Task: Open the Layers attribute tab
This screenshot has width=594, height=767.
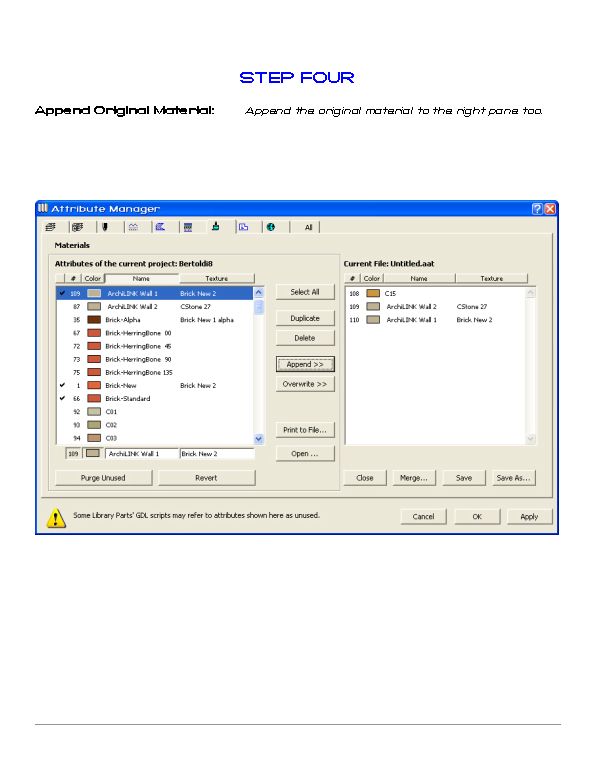Action: (50, 227)
